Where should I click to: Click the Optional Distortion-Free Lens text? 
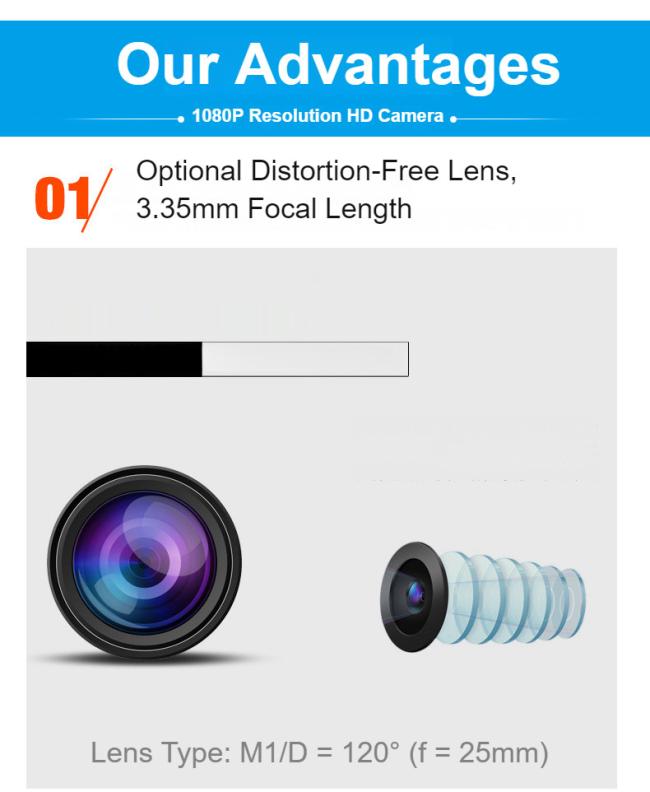326,171
